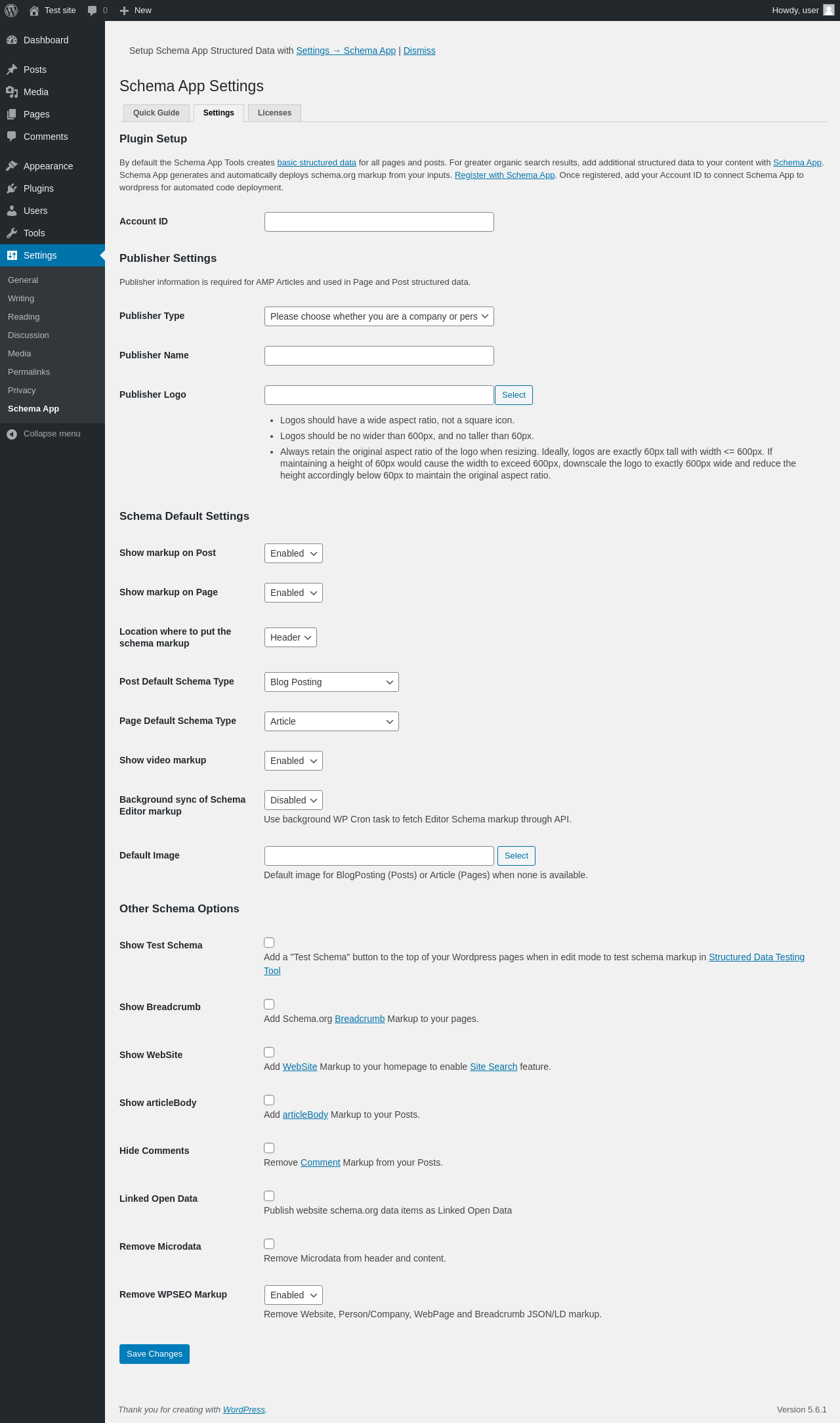840x1423 pixels.
Task: Switch to the Quick Guide tab
Action: coord(156,113)
